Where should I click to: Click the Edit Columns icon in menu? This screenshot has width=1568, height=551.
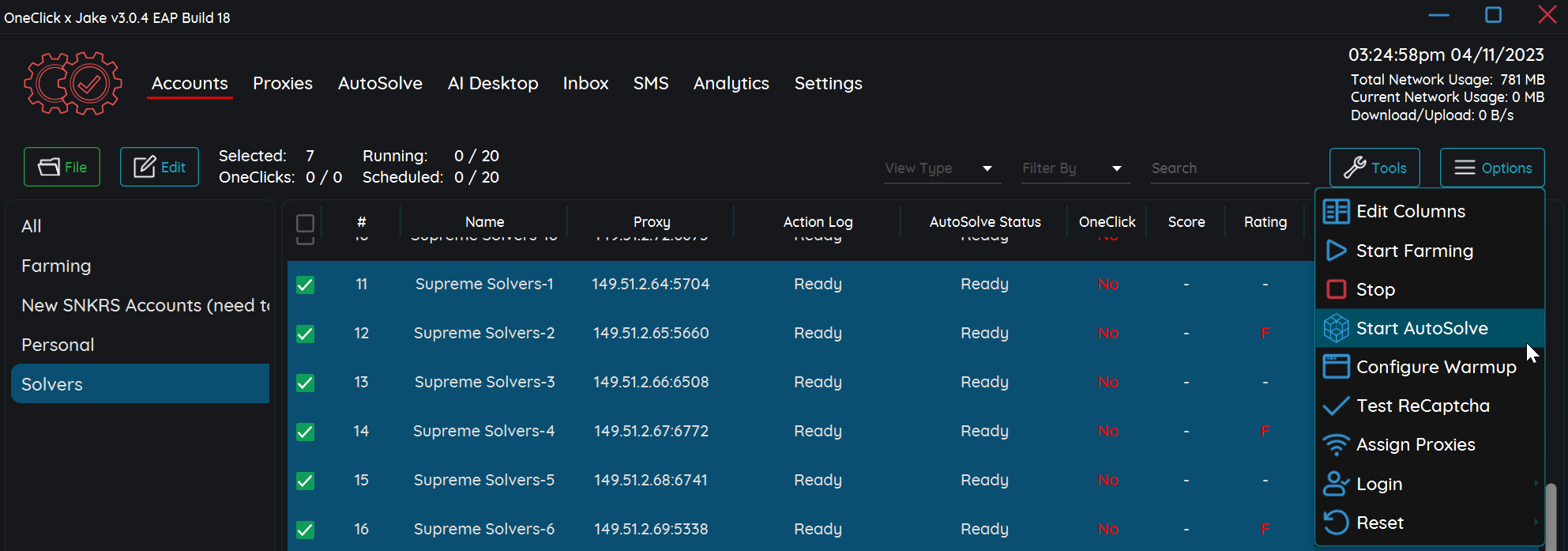tap(1336, 212)
